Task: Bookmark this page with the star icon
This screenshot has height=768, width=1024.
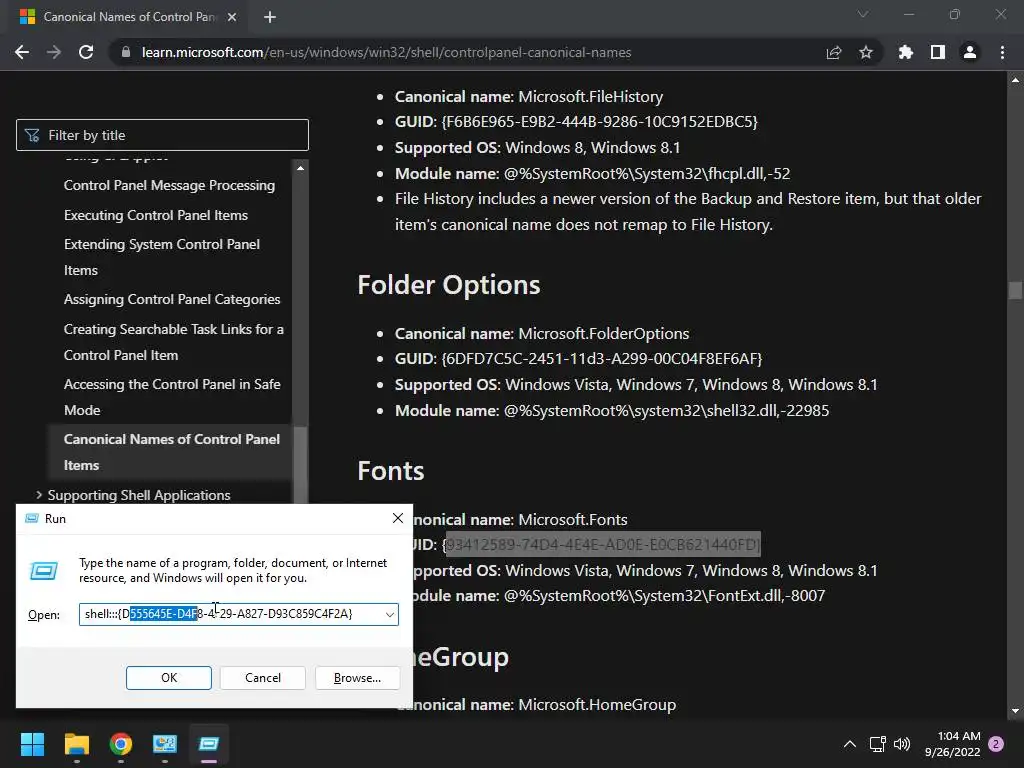Action: click(x=866, y=52)
